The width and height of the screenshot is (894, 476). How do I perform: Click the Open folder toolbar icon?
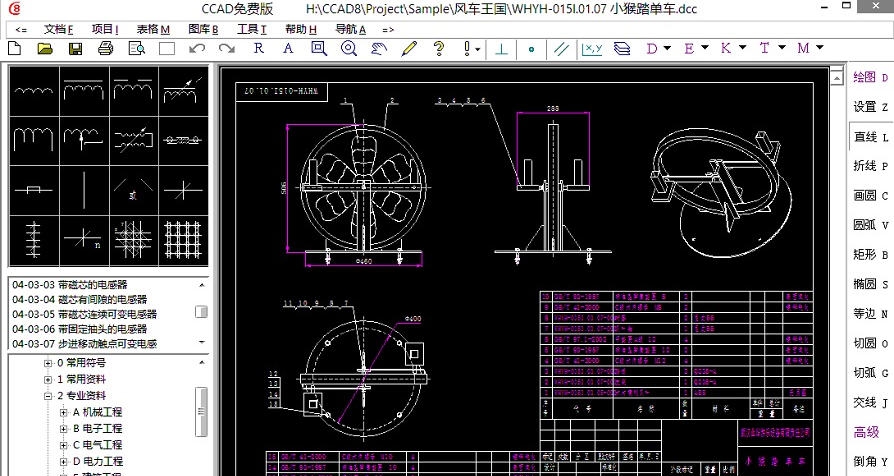tap(45, 48)
